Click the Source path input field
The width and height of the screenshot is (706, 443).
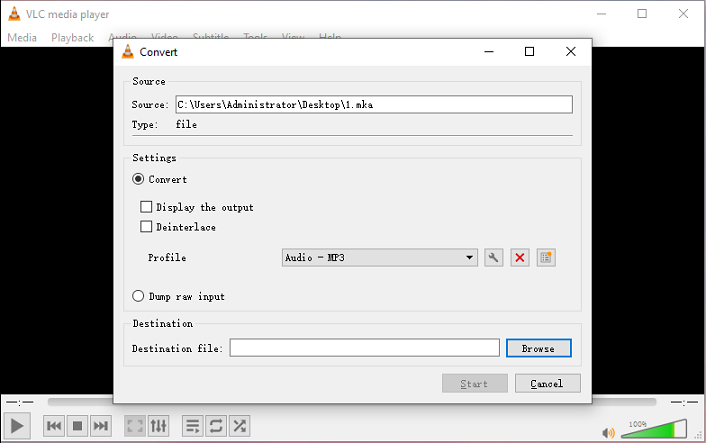[374, 104]
